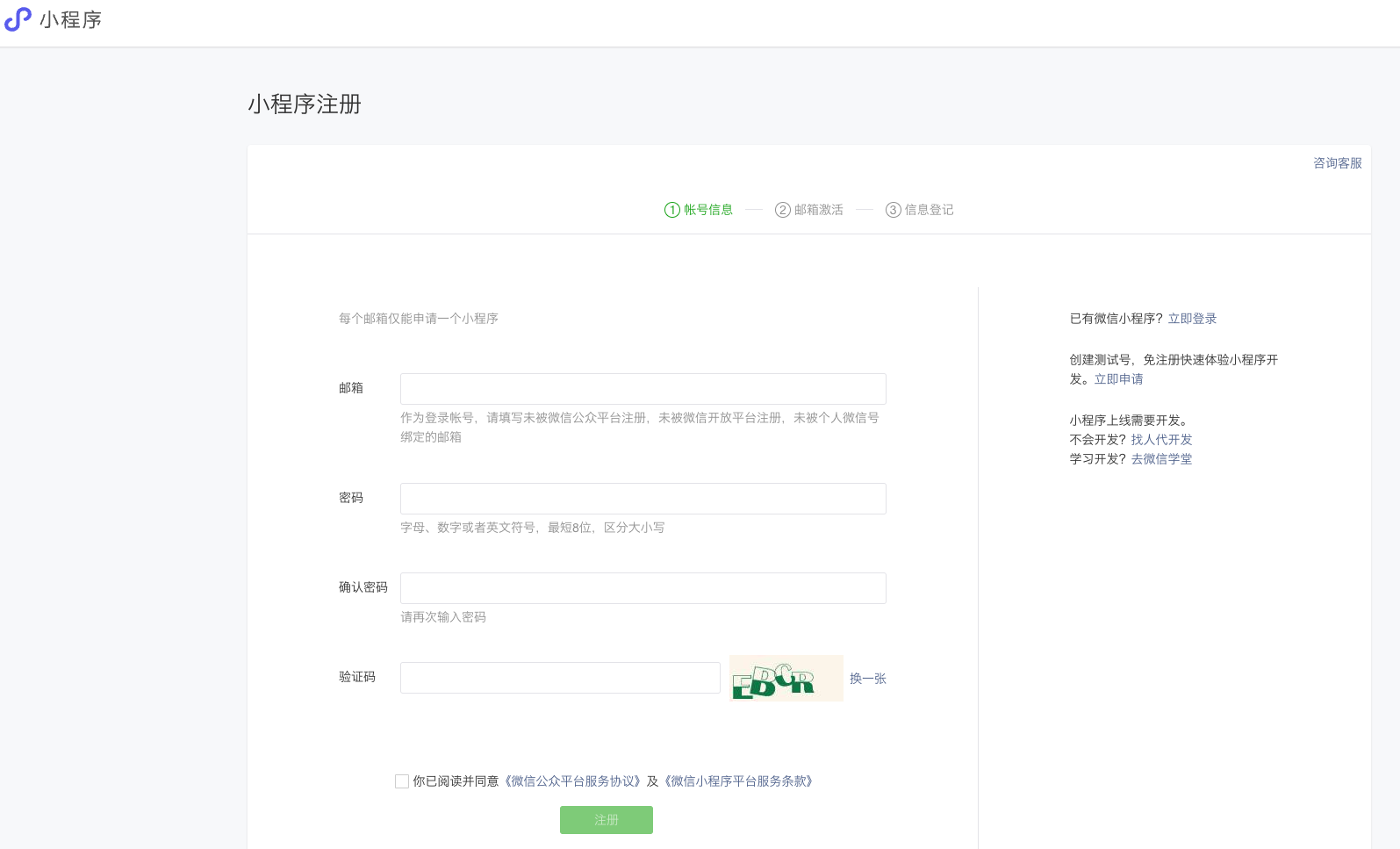Viewport: 1400px width, 849px height.
Task: Click the 你已阅读并同意 agreement text
Action: click(456, 781)
